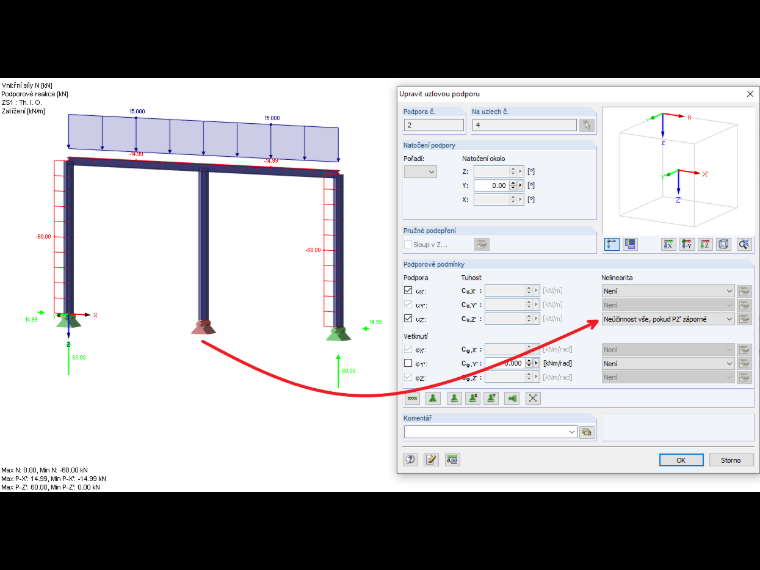Confirm the dialog with the OK button
760x570 pixels.
click(681, 460)
